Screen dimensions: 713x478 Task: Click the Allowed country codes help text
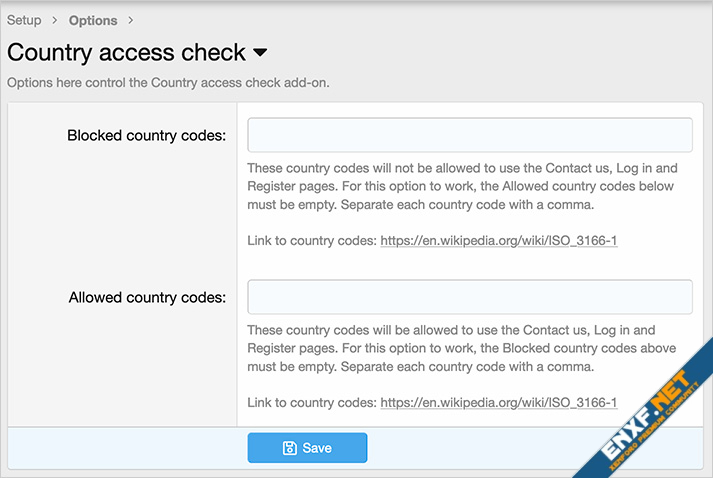462,348
